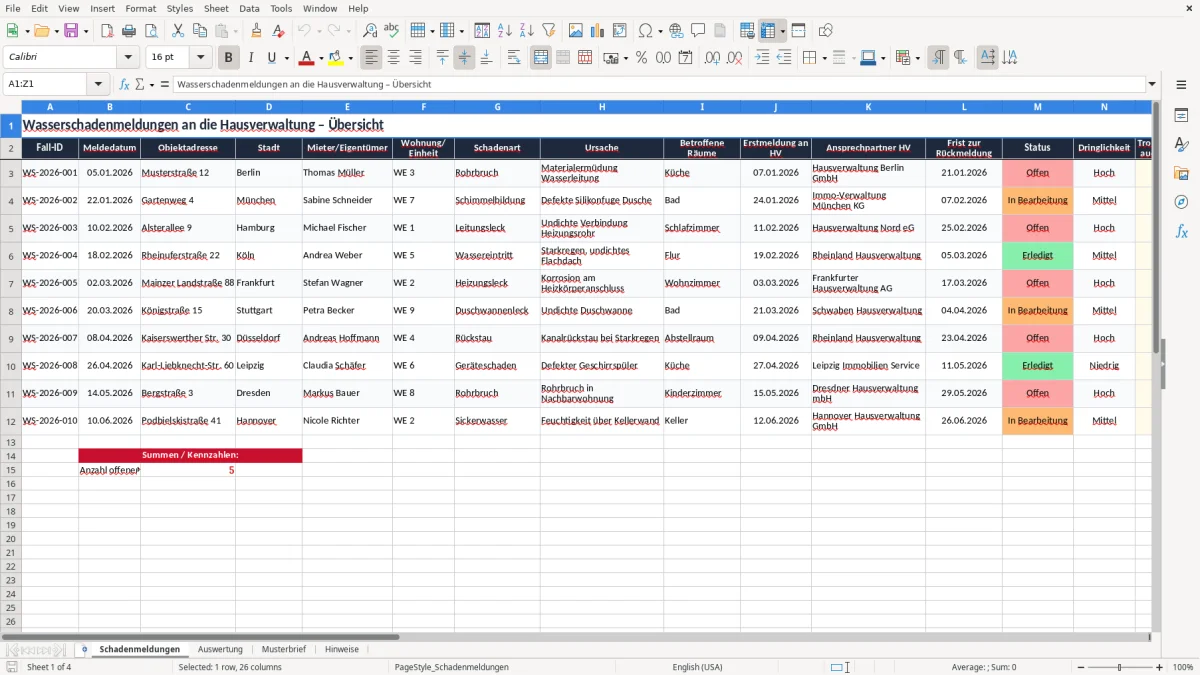Expand the Font Name dropdown
This screenshot has height=675, width=1200.
(x=128, y=58)
